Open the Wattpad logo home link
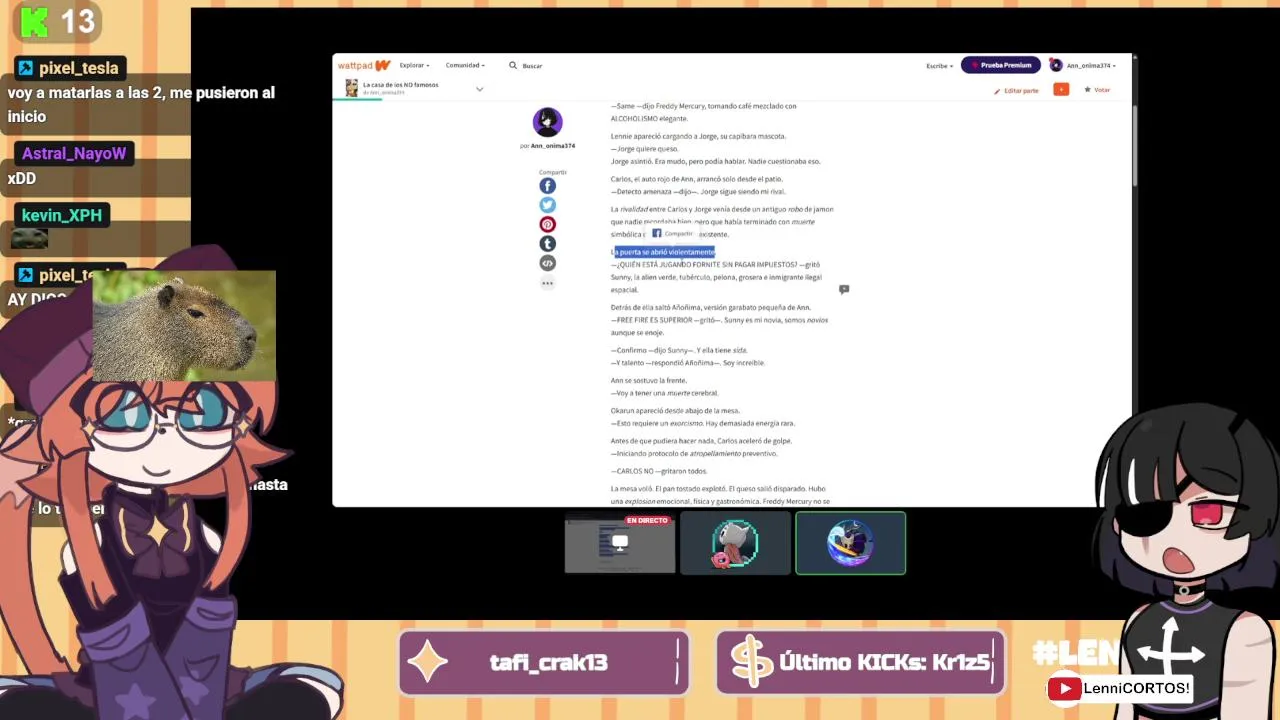The width and height of the screenshot is (1280, 720). coord(363,65)
